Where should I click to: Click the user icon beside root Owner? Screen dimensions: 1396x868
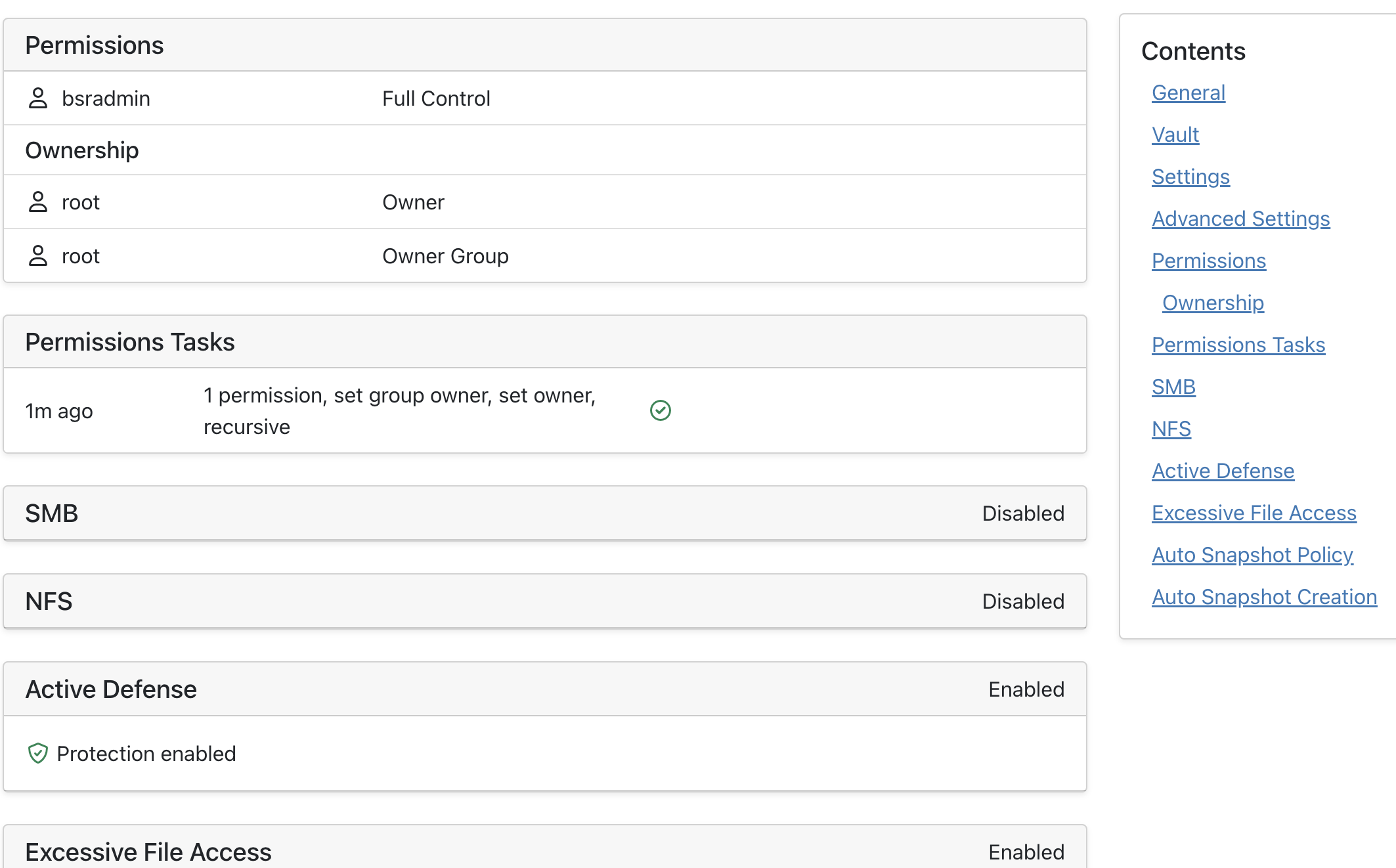point(38,202)
